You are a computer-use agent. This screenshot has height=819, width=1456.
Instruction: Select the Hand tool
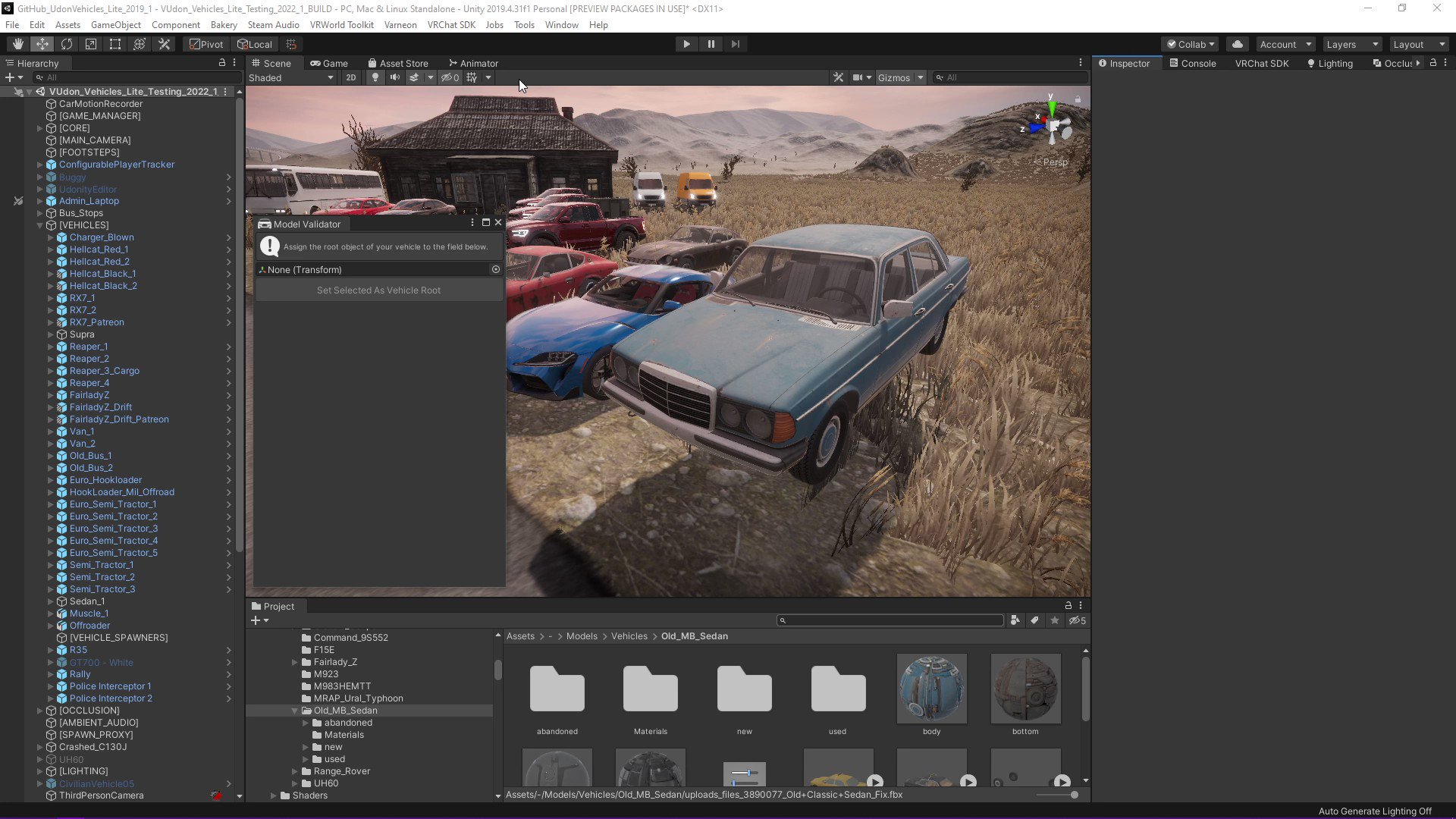pyautogui.click(x=17, y=44)
